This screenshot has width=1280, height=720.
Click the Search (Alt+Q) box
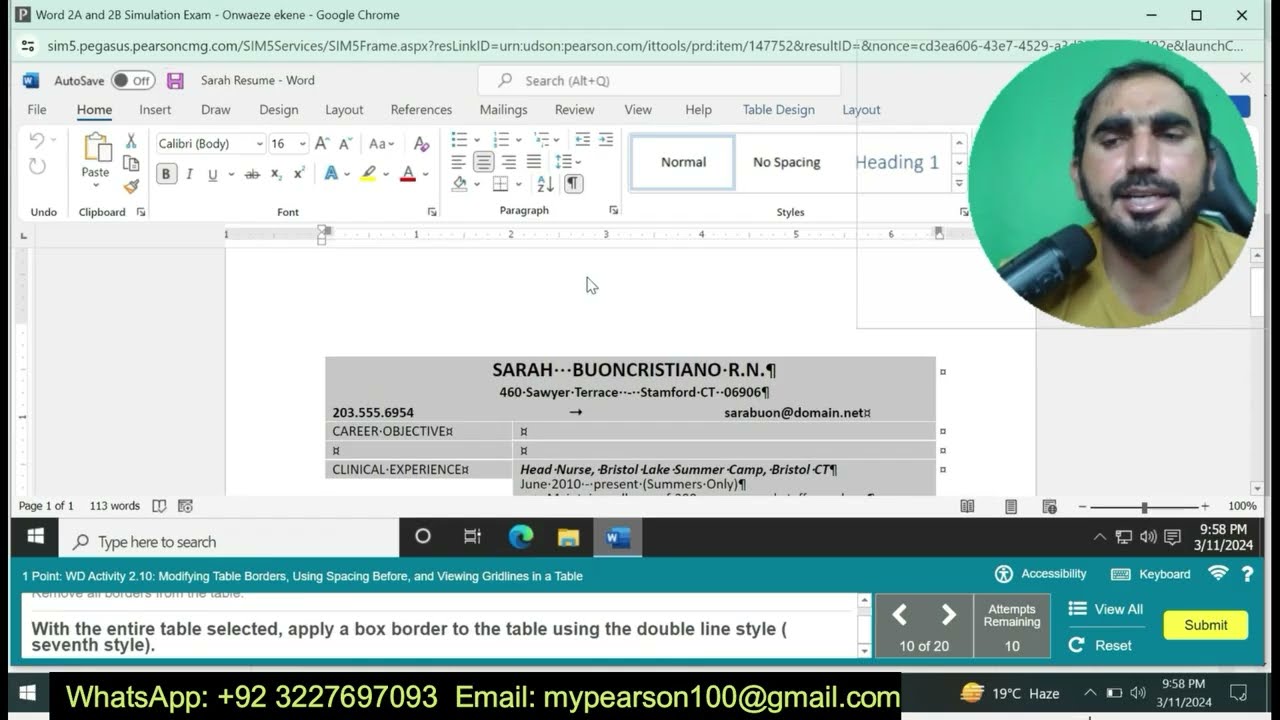pos(659,81)
